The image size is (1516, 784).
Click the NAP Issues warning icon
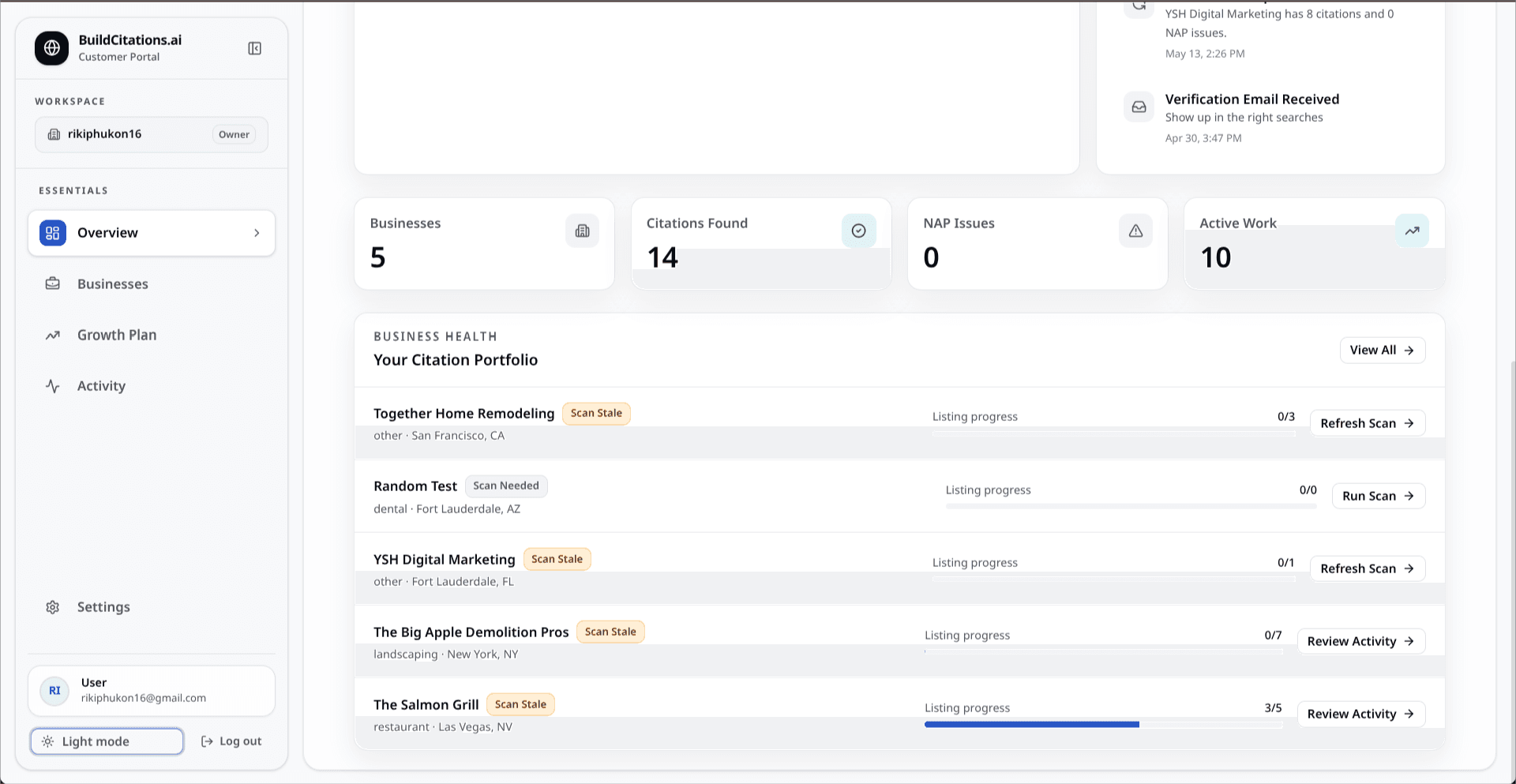1135,231
